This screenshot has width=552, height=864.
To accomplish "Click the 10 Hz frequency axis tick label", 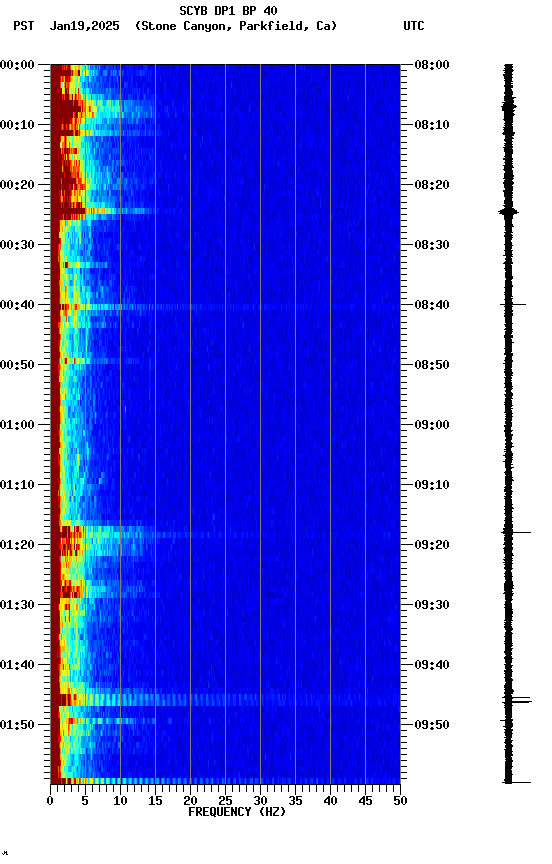I will click(x=120, y=801).
